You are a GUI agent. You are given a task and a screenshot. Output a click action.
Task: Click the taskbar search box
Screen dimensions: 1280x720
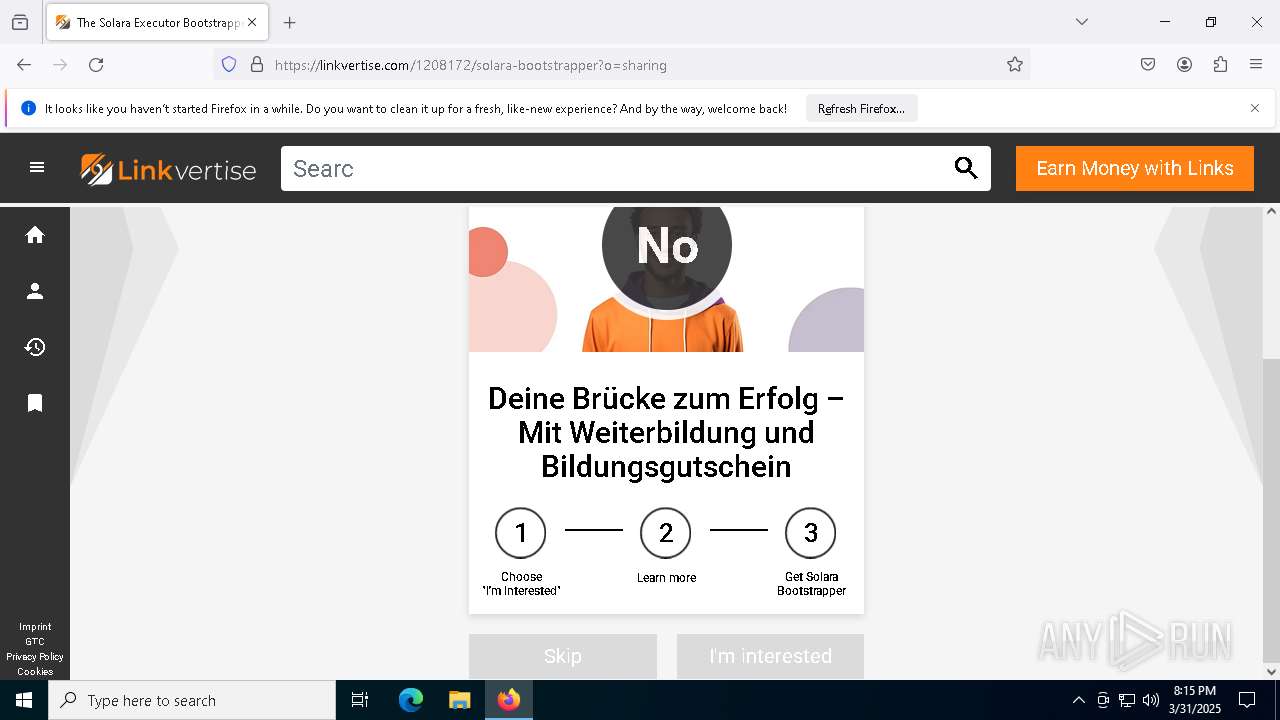pos(192,700)
